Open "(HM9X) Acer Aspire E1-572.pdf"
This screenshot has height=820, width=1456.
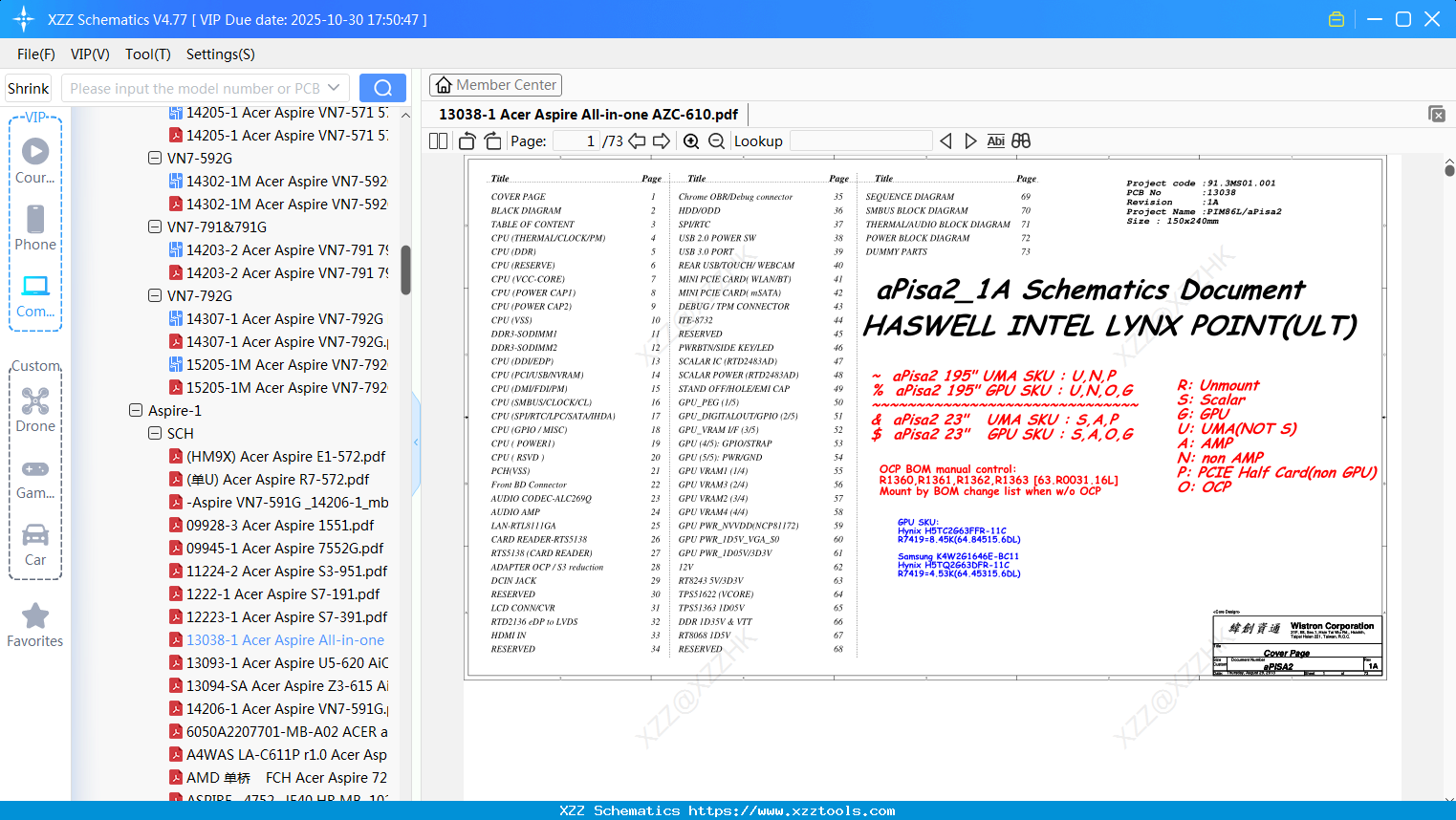pos(277,456)
